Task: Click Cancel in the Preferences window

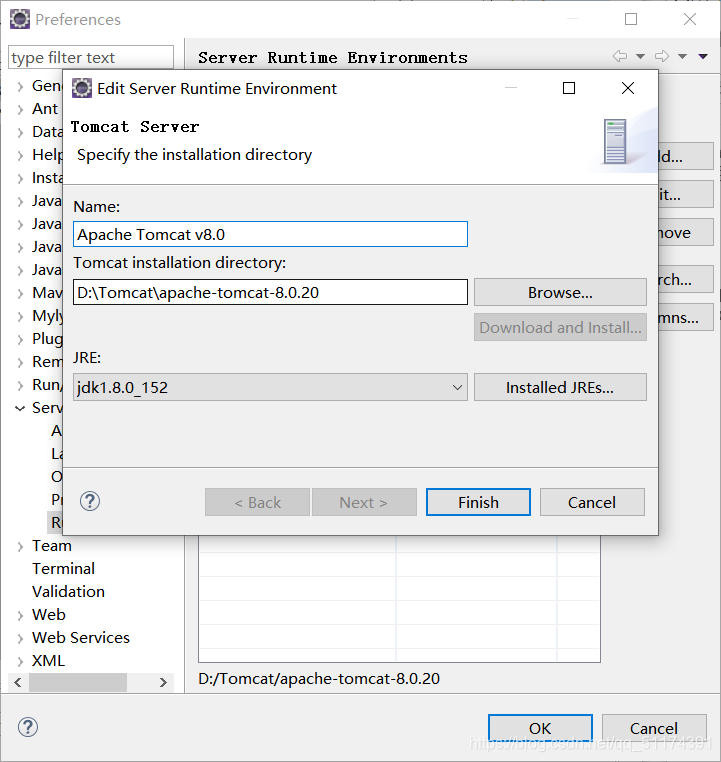Action: (654, 728)
